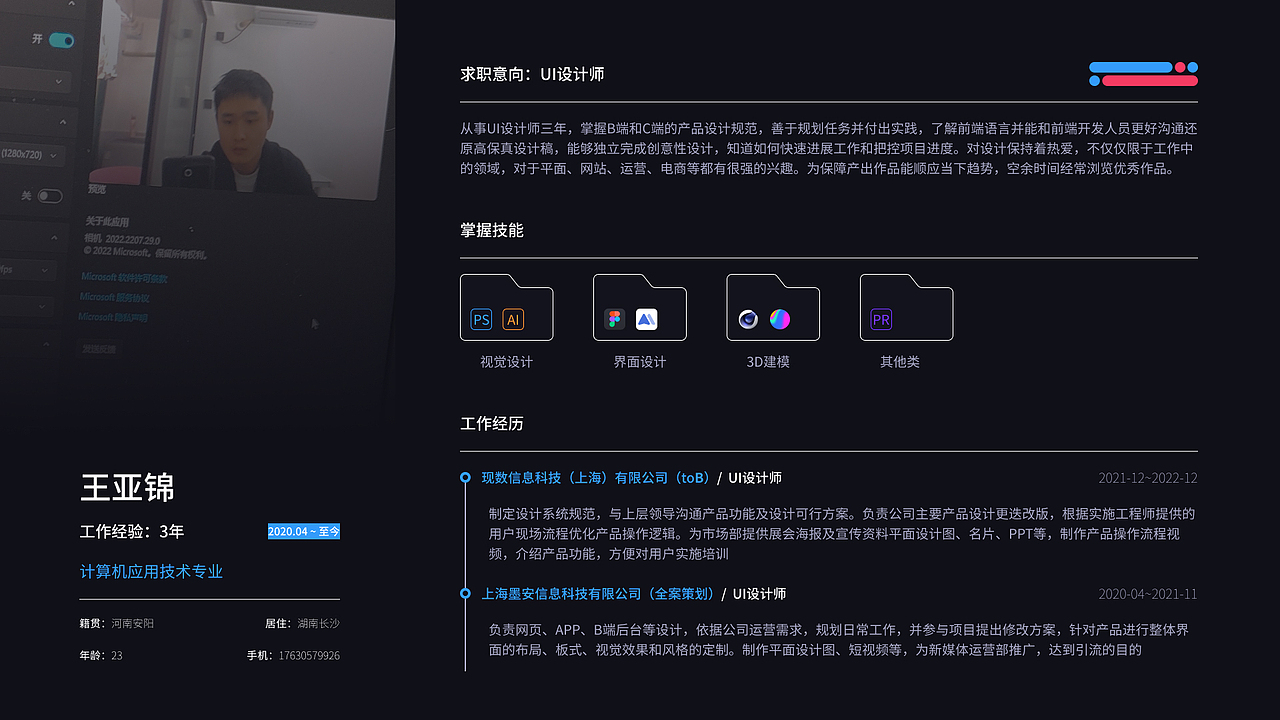Click the 求职意向：UI设计师 heading
The width and height of the screenshot is (1280, 720).
[532, 74]
